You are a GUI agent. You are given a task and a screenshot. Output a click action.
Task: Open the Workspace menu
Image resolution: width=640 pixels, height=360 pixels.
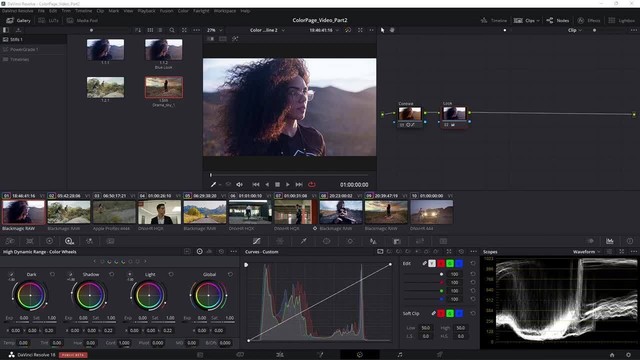click(x=225, y=11)
